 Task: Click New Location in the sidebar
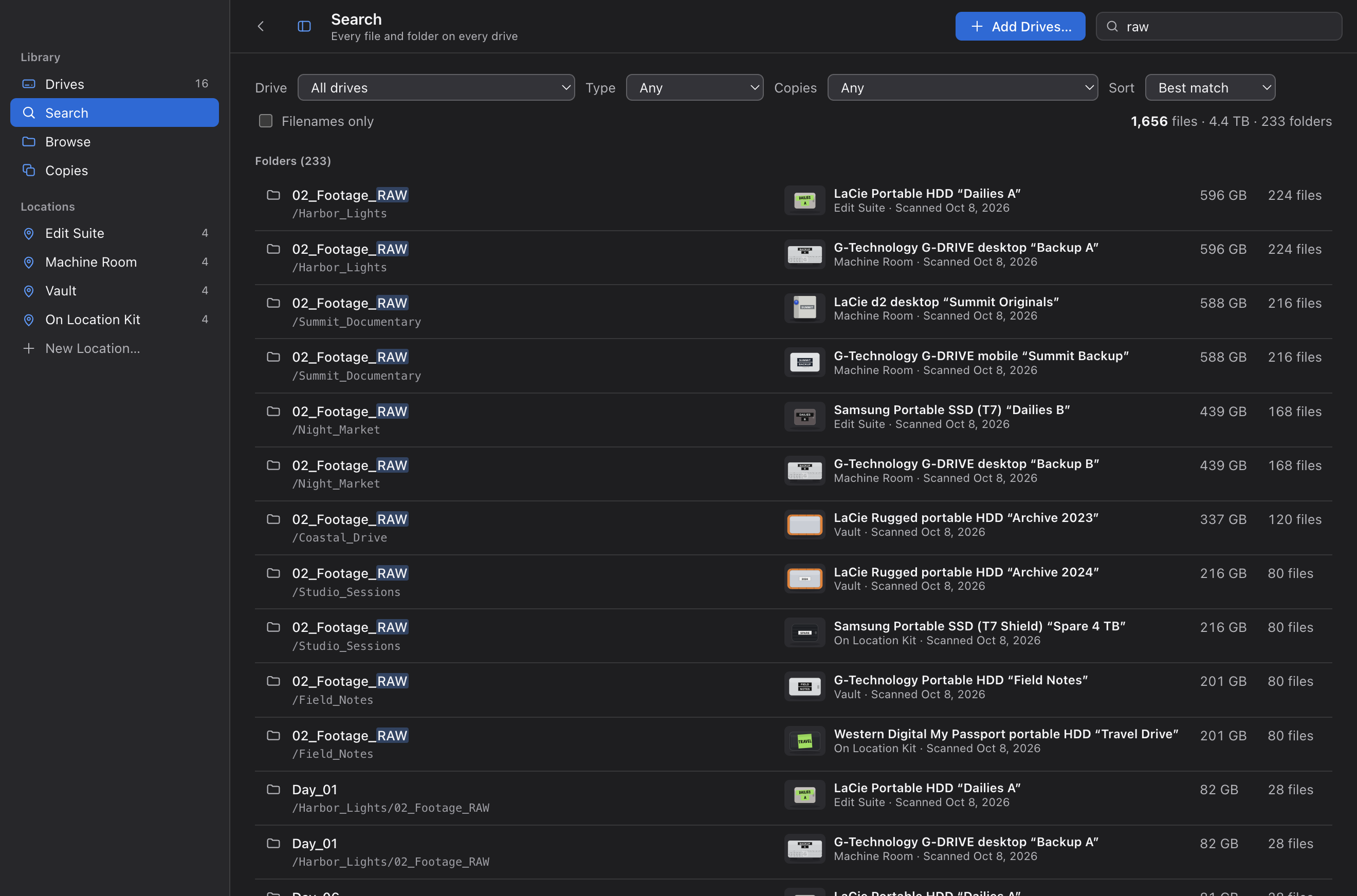click(x=114, y=348)
